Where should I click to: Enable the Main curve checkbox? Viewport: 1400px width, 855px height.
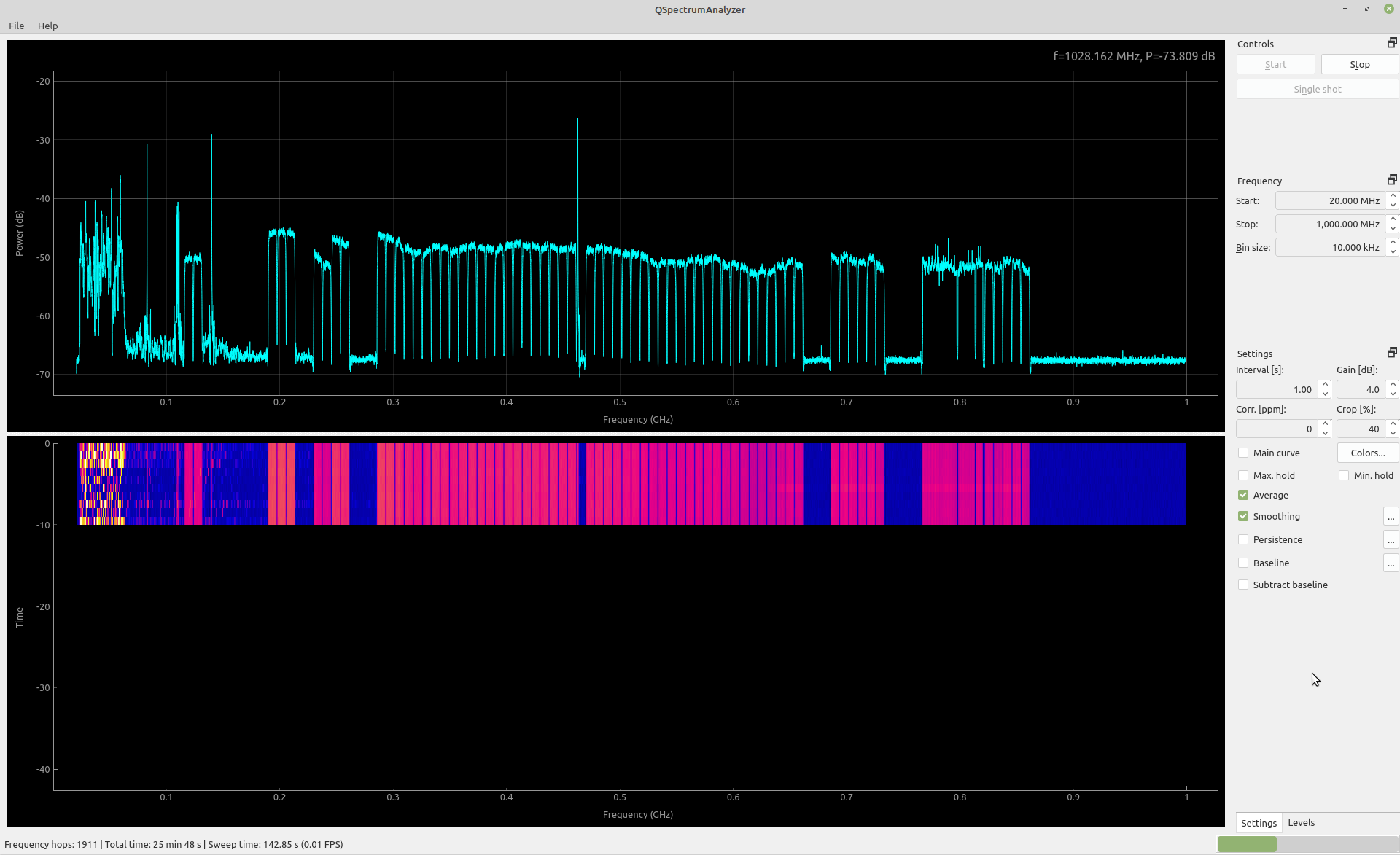point(1243,453)
